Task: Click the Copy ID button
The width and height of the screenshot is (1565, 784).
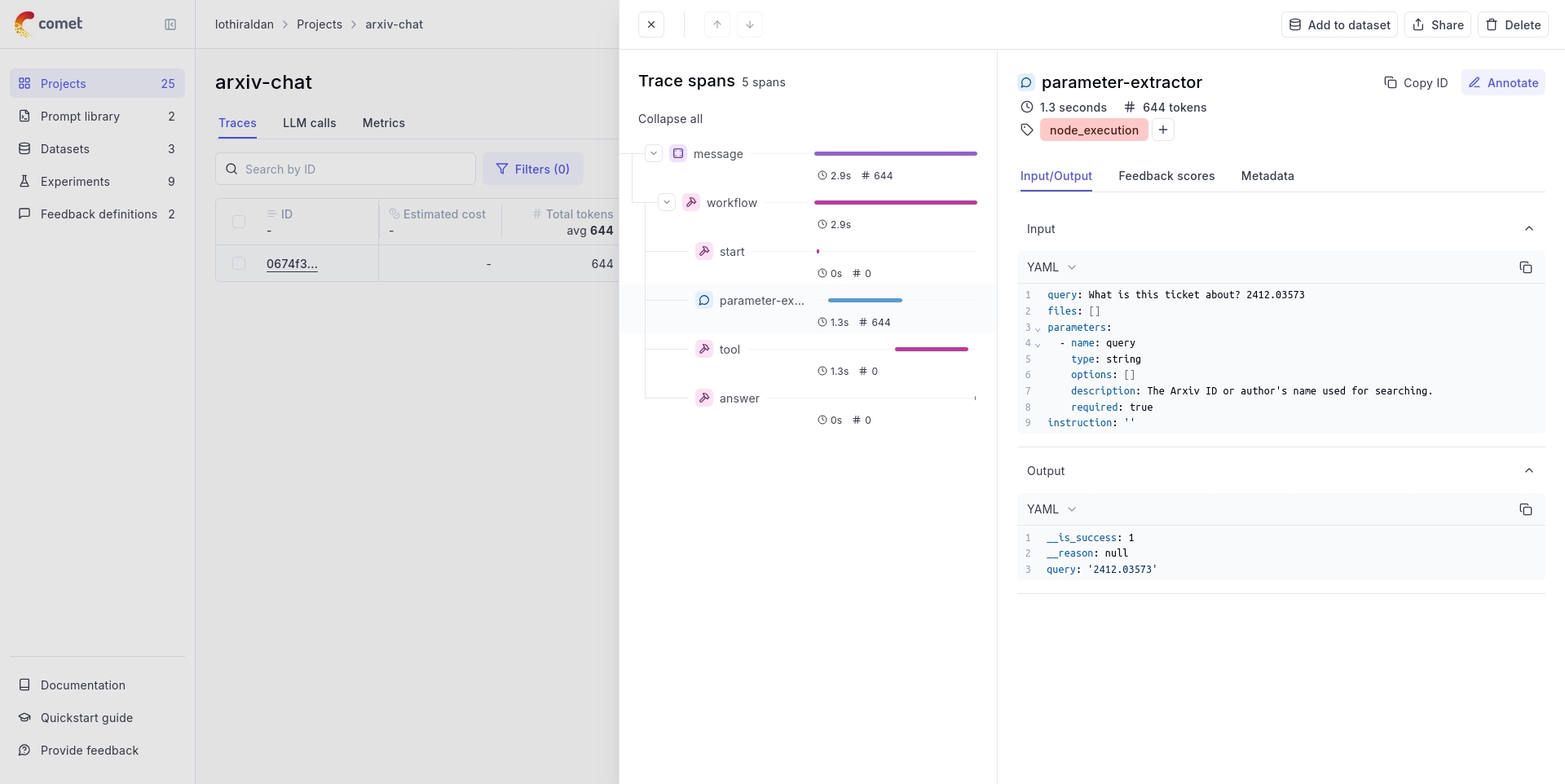Action: coord(1416,83)
